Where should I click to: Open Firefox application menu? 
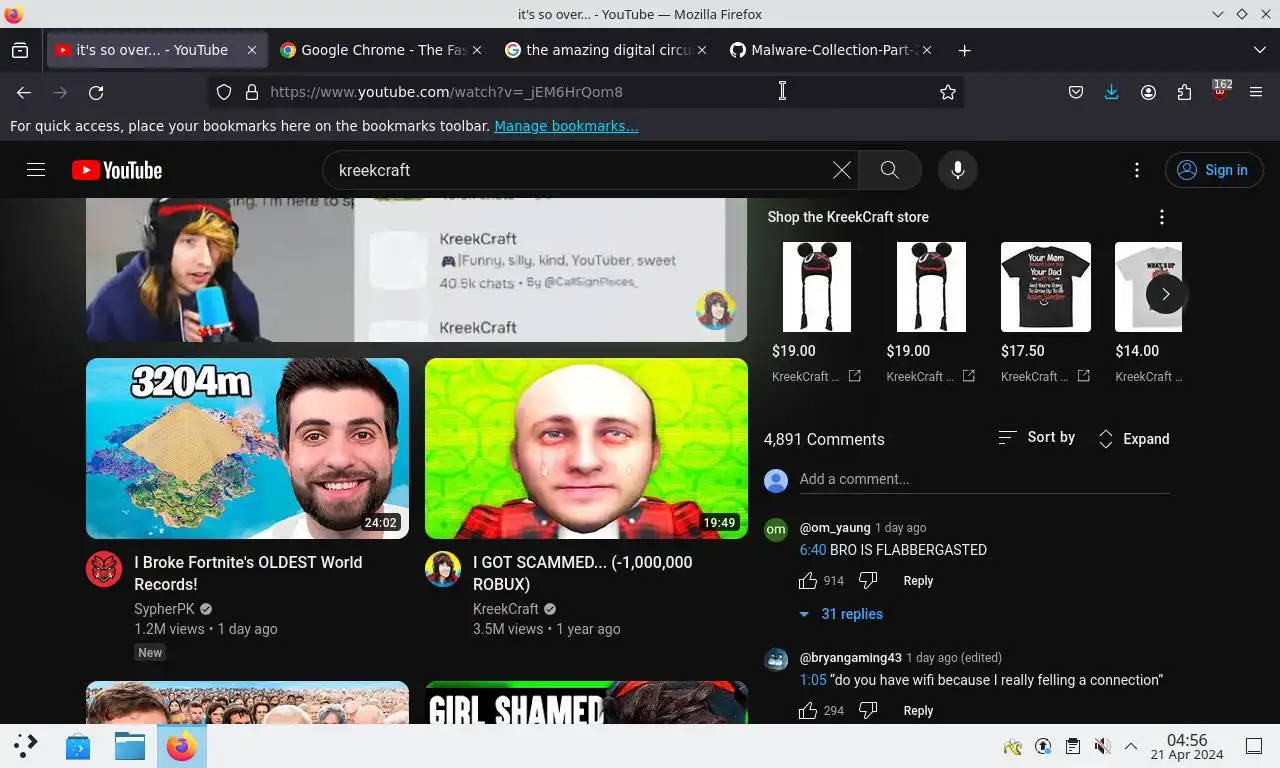[x=1256, y=92]
